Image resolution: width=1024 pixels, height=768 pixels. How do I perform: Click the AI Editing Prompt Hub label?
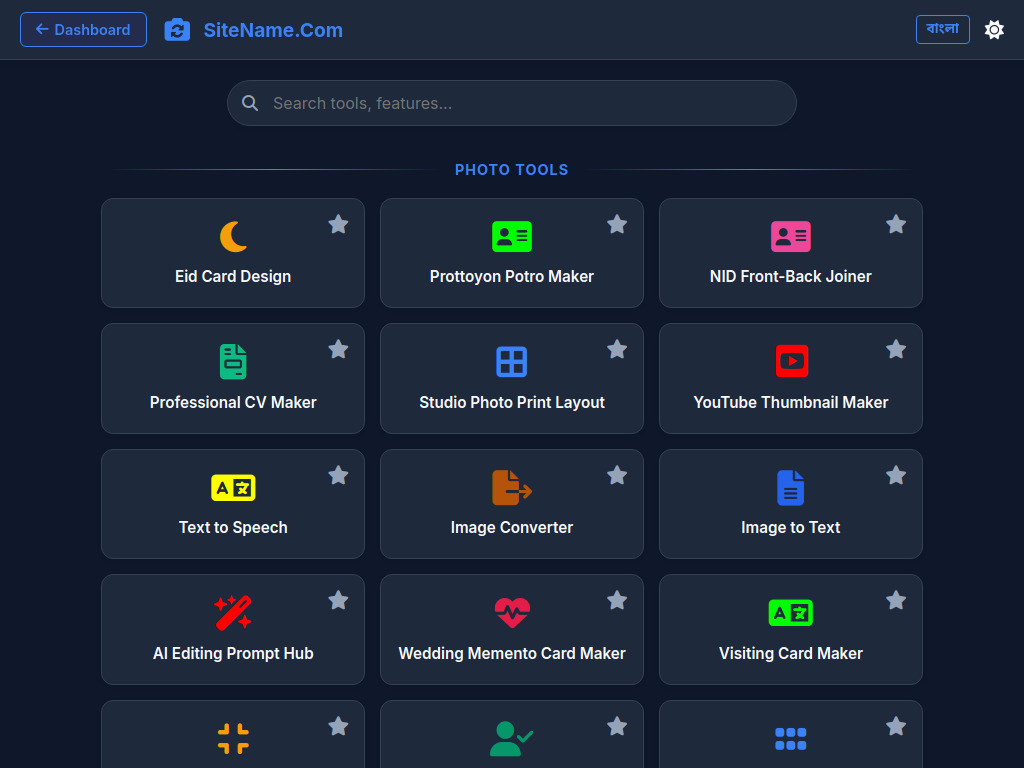click(x=233, y=653)
